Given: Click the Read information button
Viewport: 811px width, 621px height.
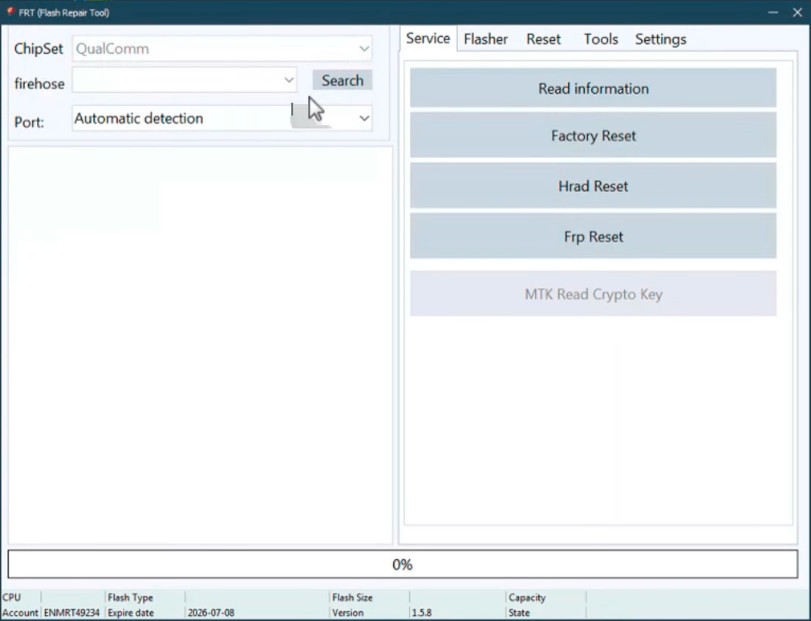Looking at the screenshot, I should 593,88.
